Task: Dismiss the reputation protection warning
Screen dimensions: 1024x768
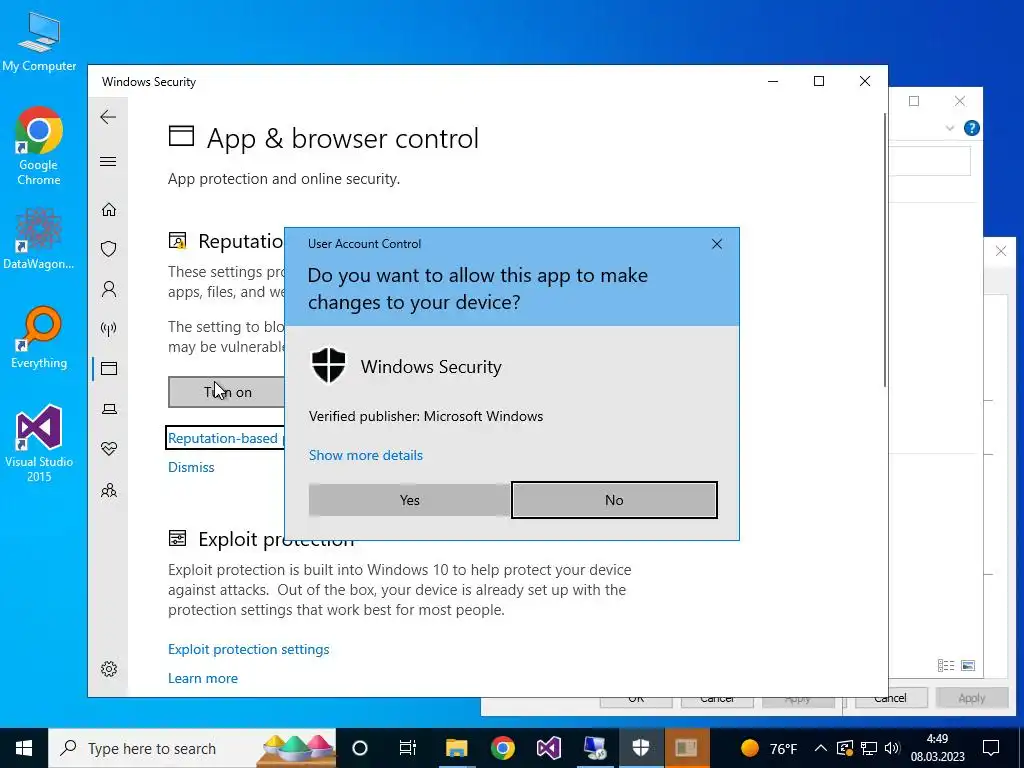Action: 191,467
